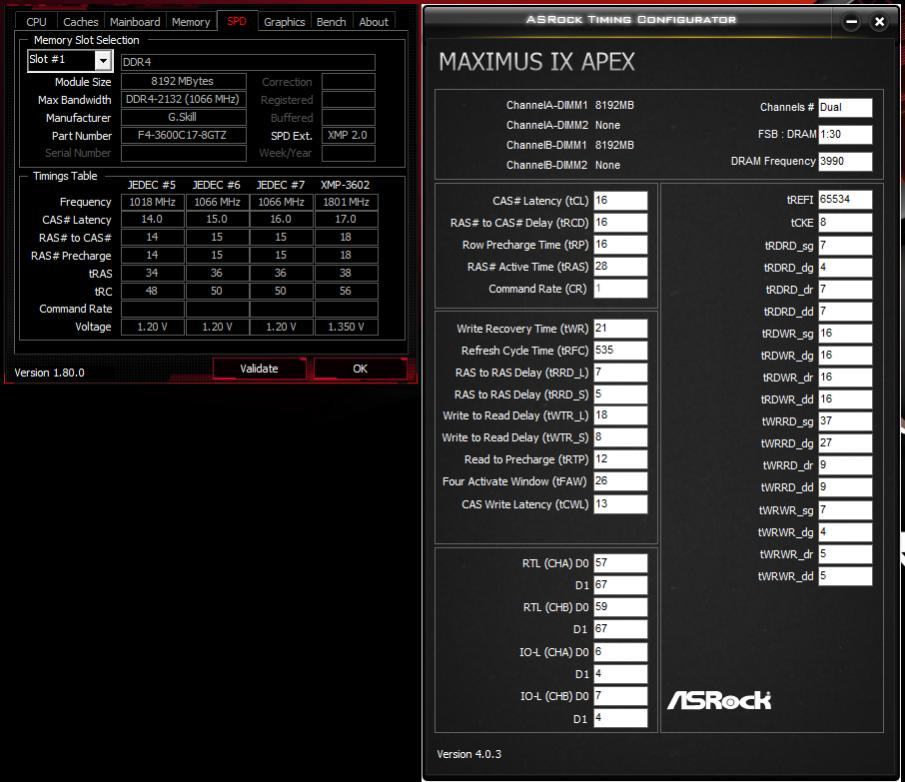Click the DRAM Frequency field showing 3990
Image resolution: width=905 pixels, height=782 pixels.
pos(845,161)
